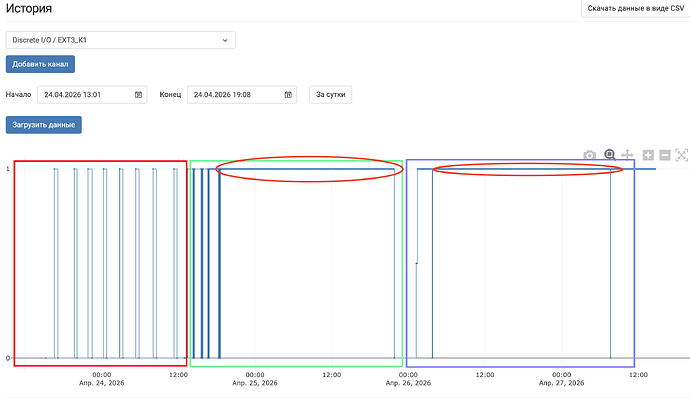Screen dimensions: 690x398
Task: Open the calendar picker for Конец field
Action: [x=288, y=95]
